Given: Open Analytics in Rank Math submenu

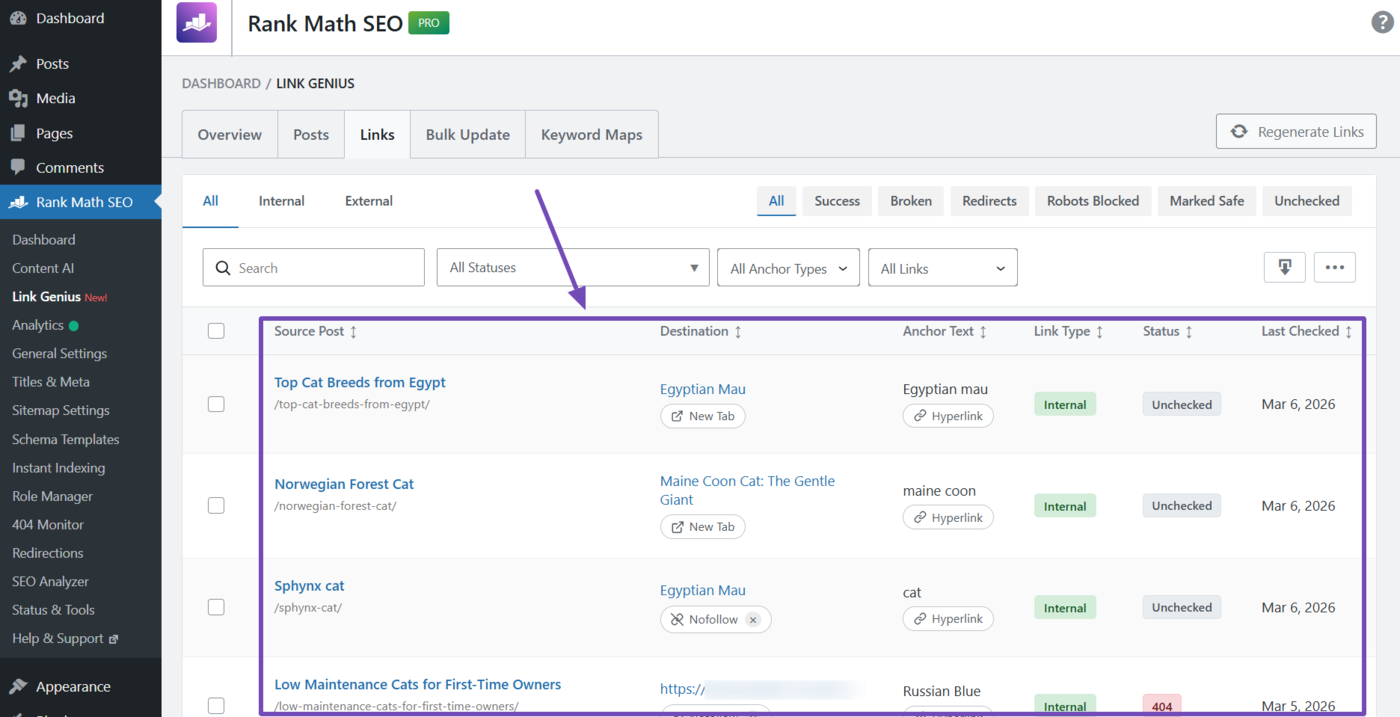Looking at the screenshot, I should point(38,325).
